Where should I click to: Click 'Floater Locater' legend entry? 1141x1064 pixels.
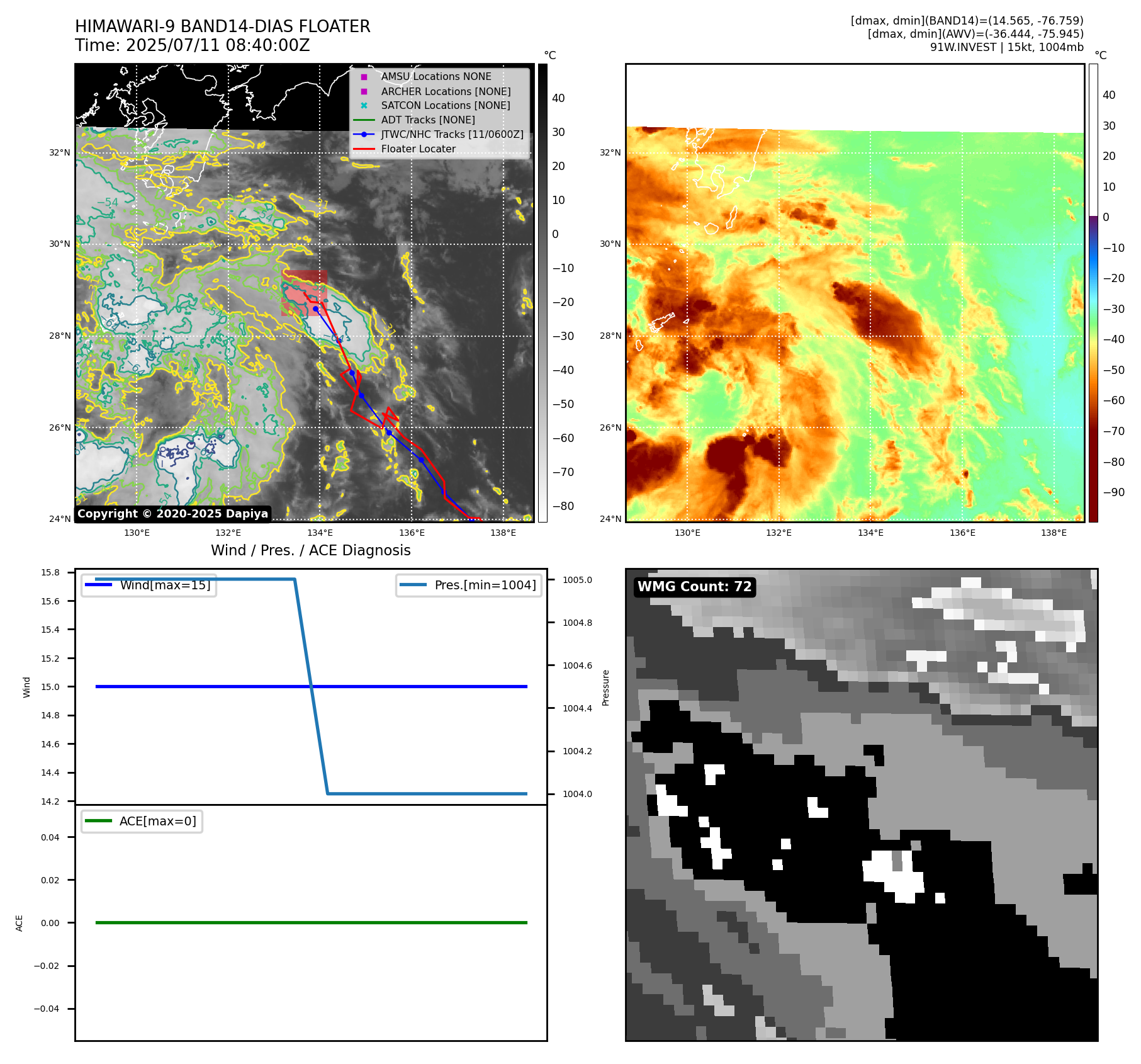click(x=419, y=149)
